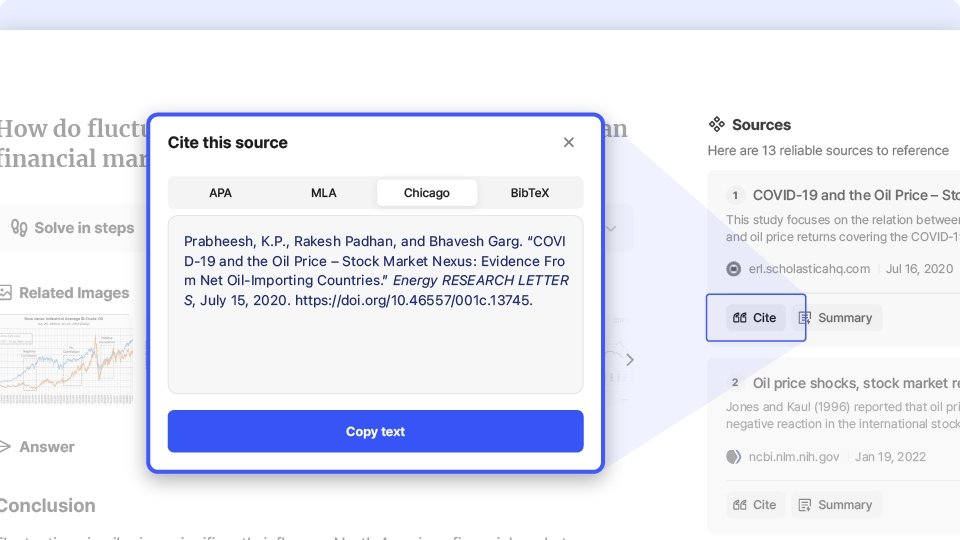
Task: Select the Chicago citation tab
Action: (x=427, y=193)
